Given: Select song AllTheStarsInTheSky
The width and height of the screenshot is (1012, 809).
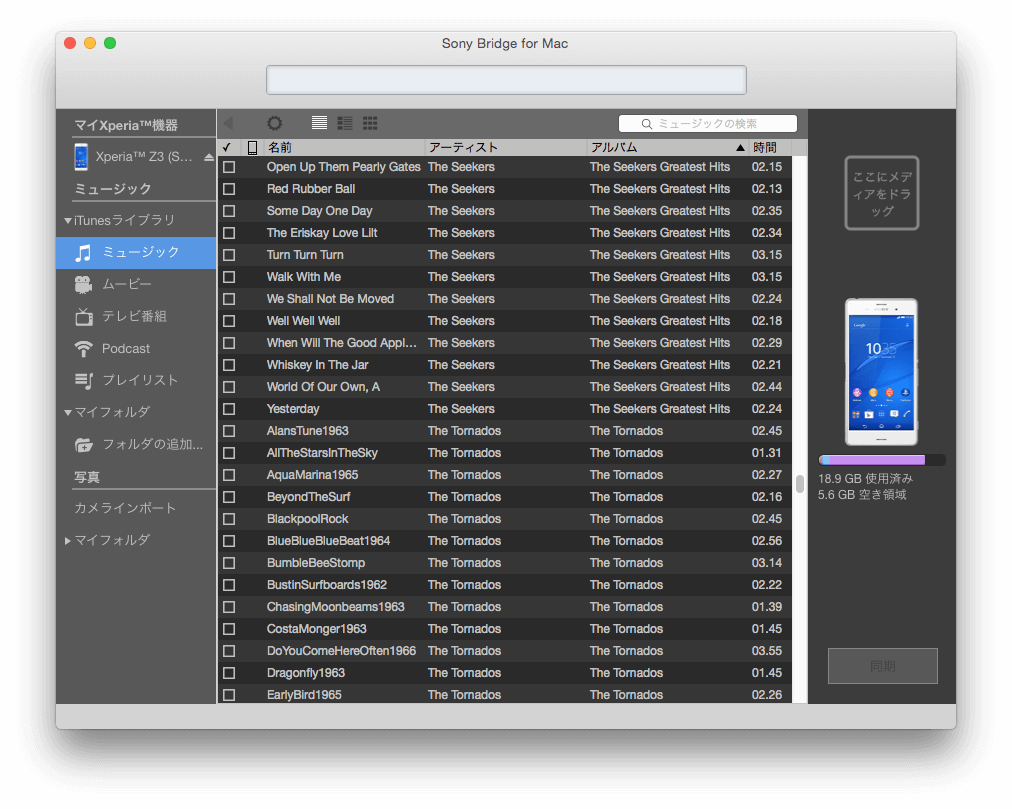Looking at the screenshot, I should point(322,453).
